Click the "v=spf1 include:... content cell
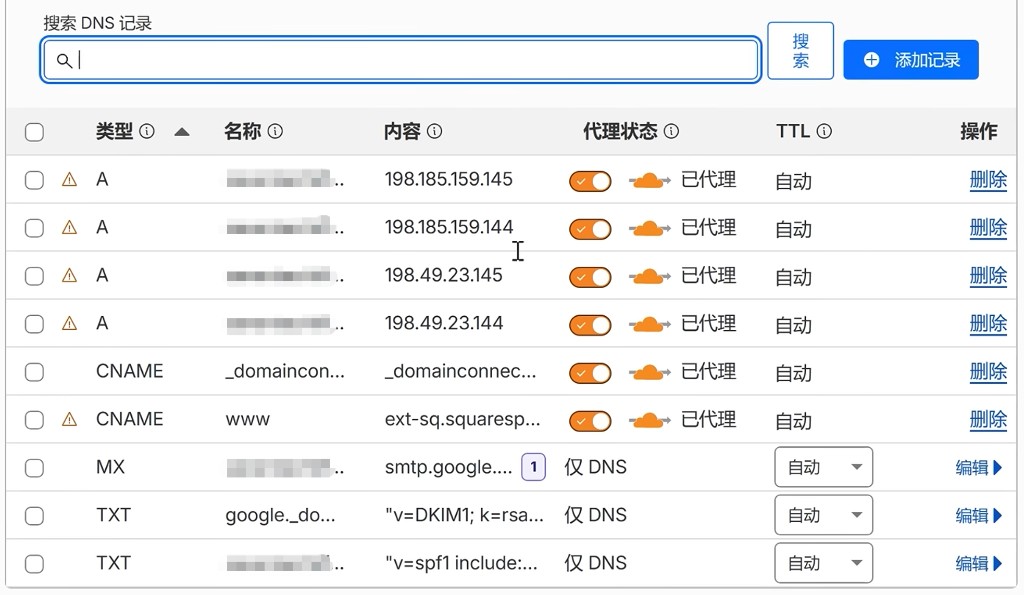The height and width of the screenshot is (595, 1024). pyautogui.click(x=461, y=563)
